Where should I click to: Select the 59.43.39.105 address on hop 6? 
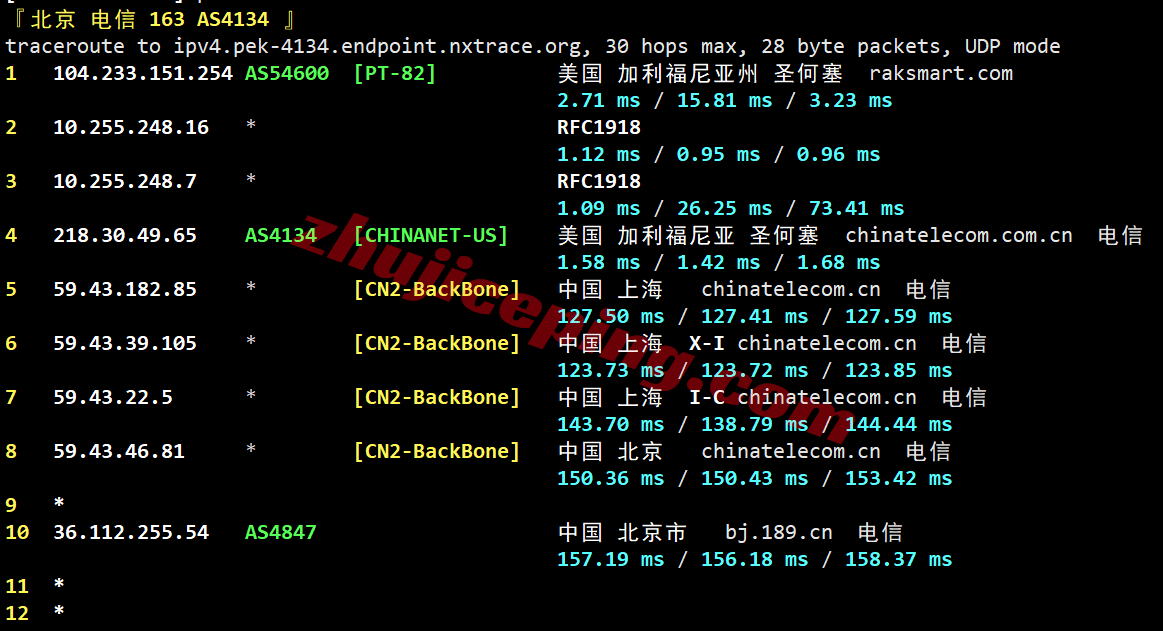[125, 344]
